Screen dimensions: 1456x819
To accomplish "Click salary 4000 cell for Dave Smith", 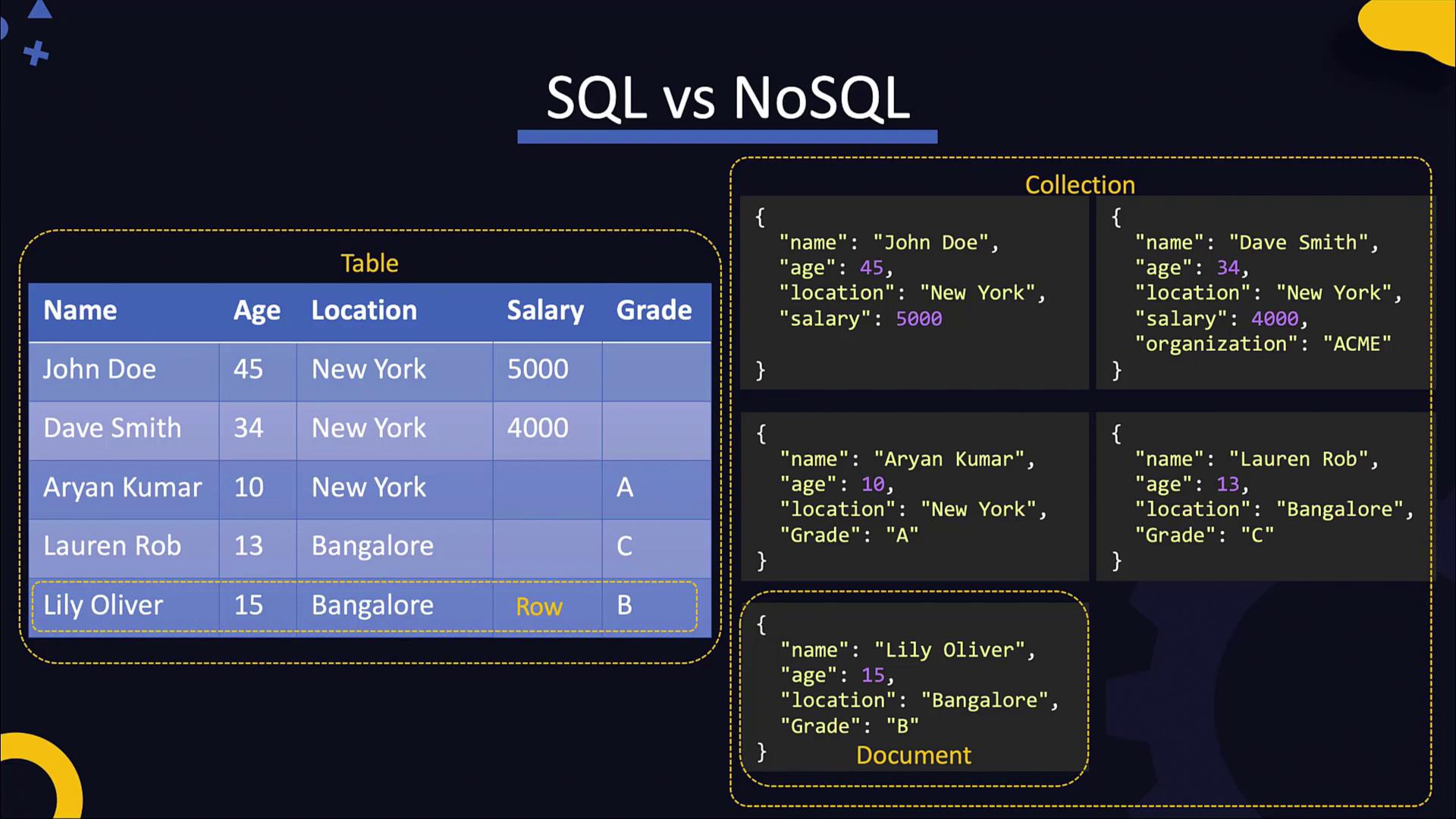I will pyautogui.click(x=538, y=428).
